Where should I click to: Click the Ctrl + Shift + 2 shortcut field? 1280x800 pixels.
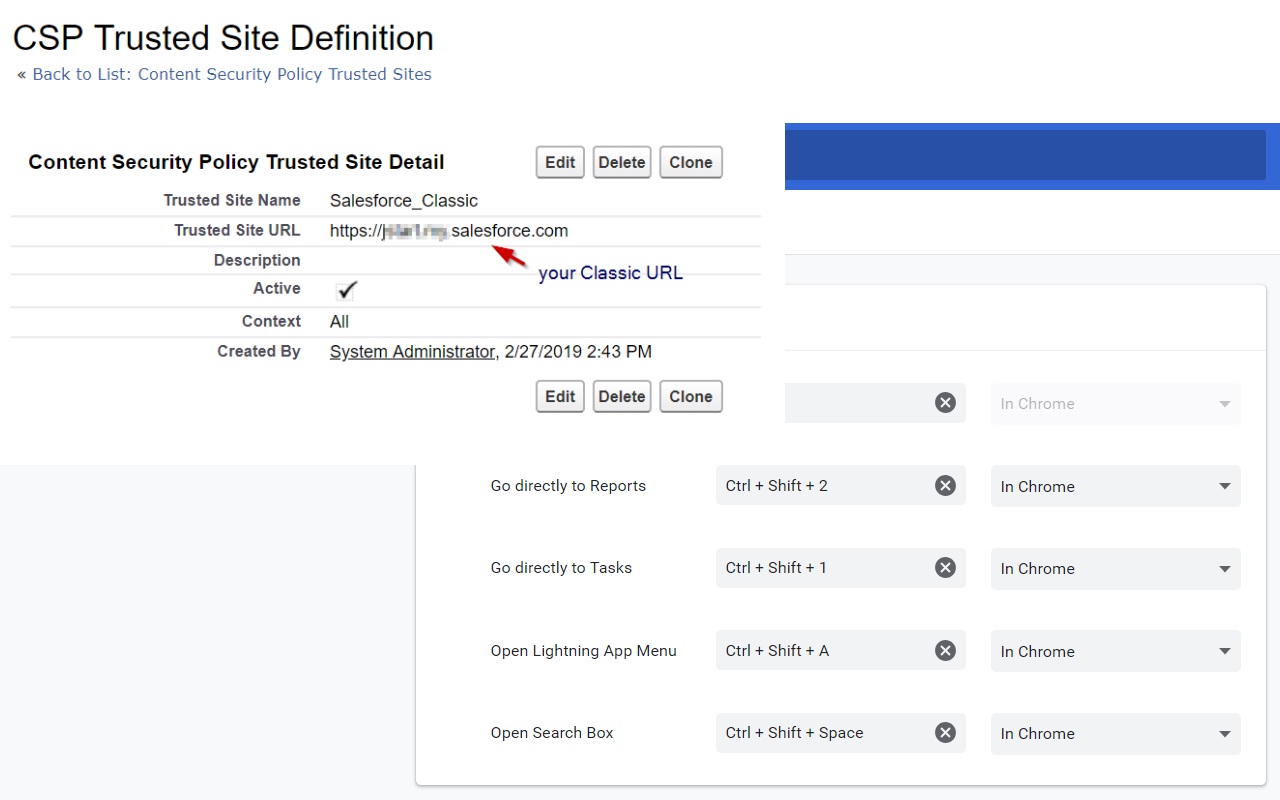point(820,486)
